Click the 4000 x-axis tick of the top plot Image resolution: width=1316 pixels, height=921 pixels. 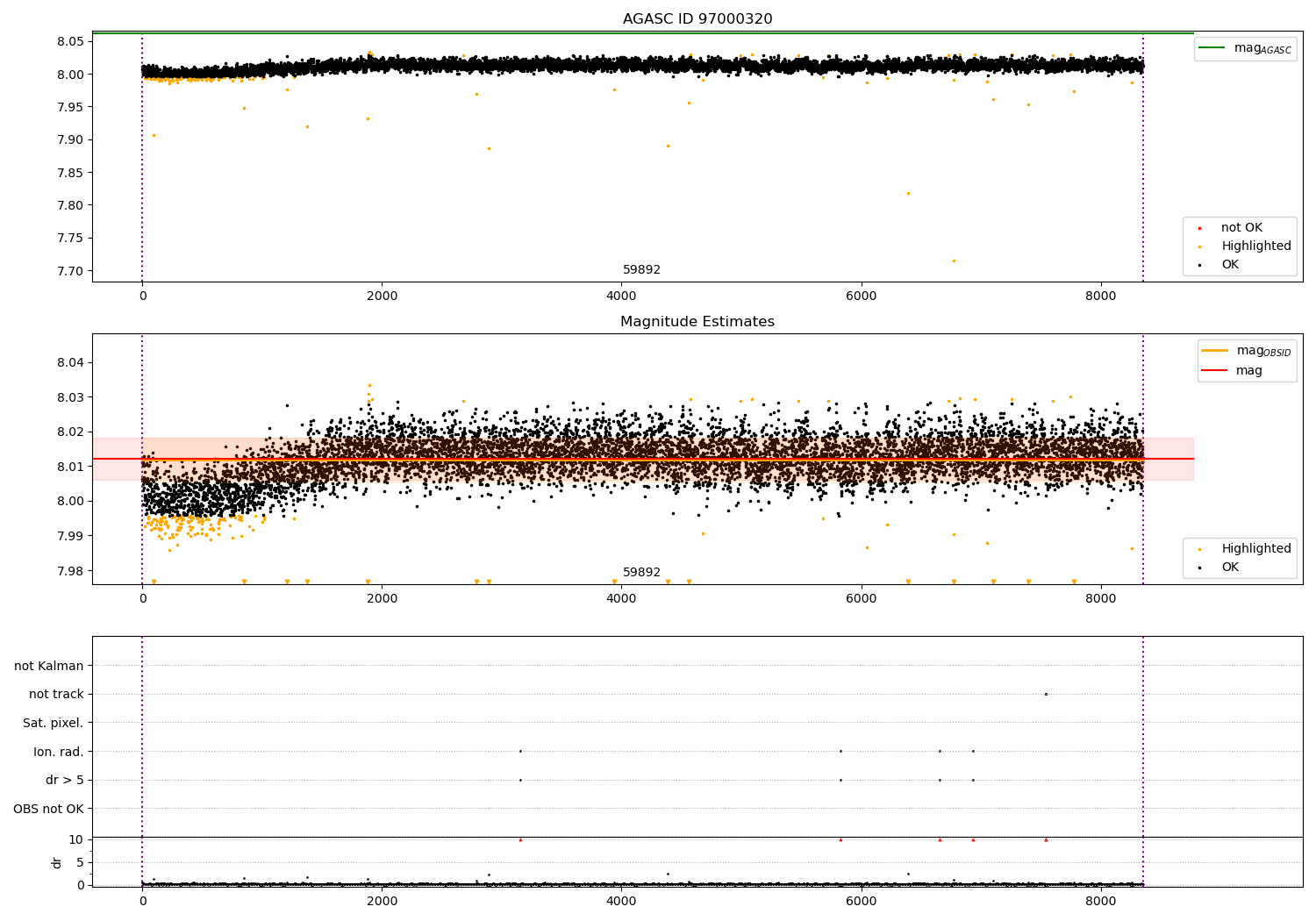pyautogui.click(x=621, y=296)
